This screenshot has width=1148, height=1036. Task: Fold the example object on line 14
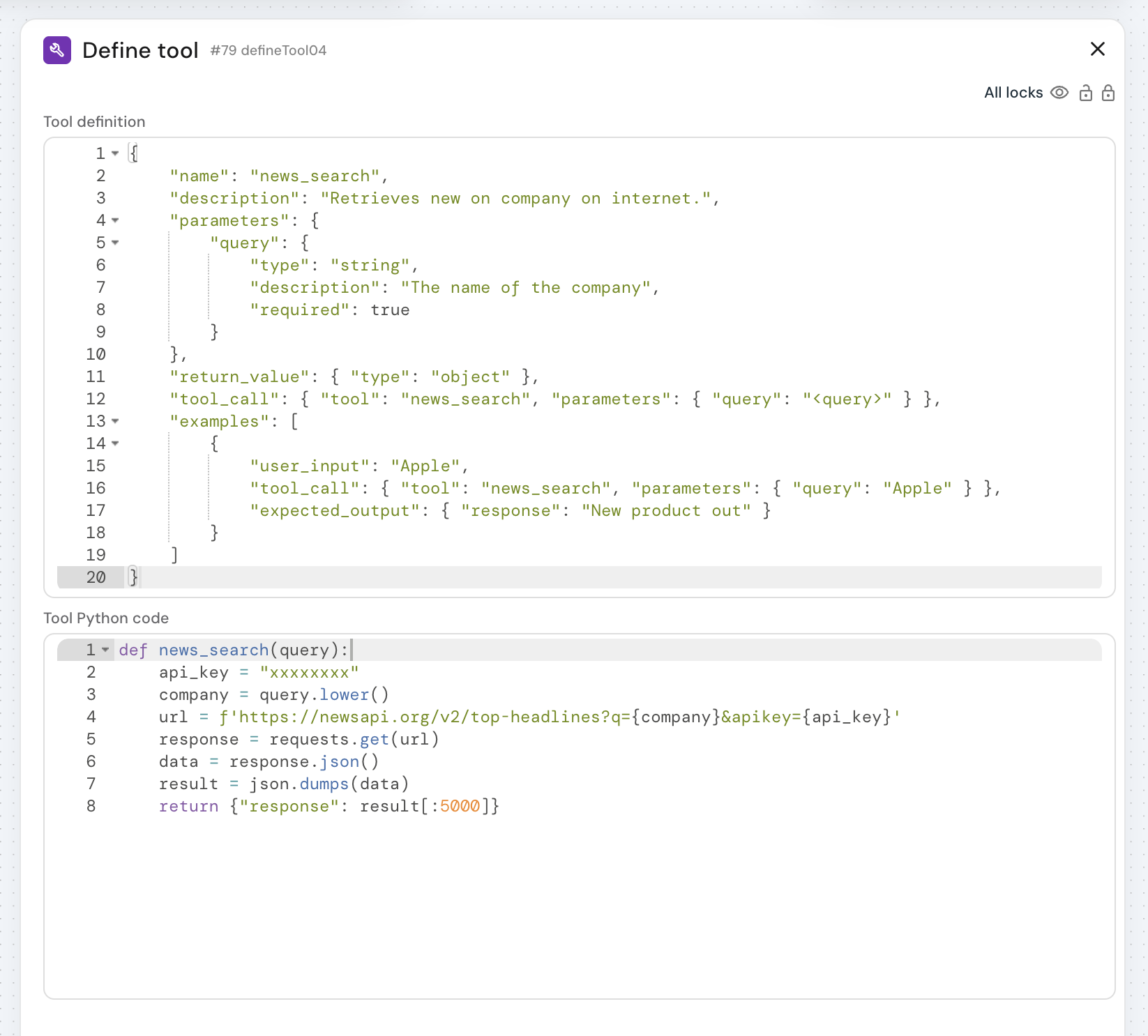tap(115, 443)
